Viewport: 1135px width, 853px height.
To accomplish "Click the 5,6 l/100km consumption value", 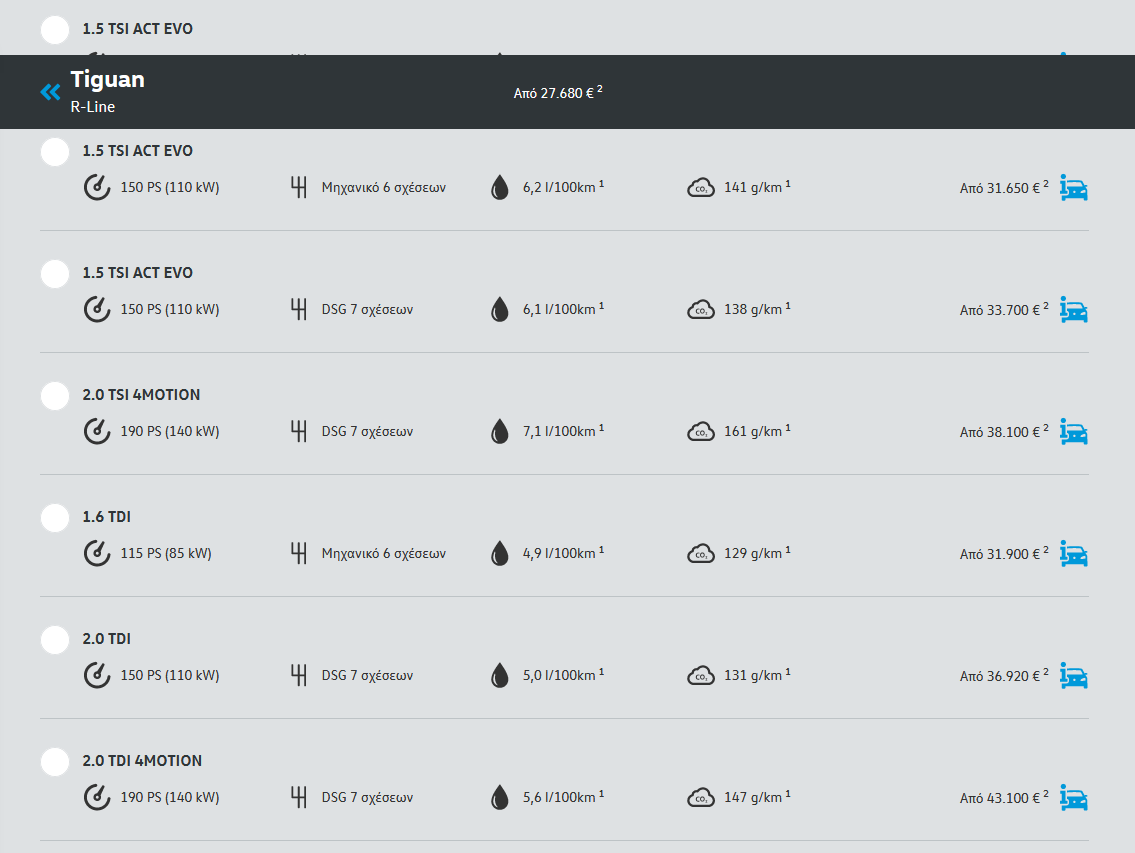I will [x=563, y=797].
